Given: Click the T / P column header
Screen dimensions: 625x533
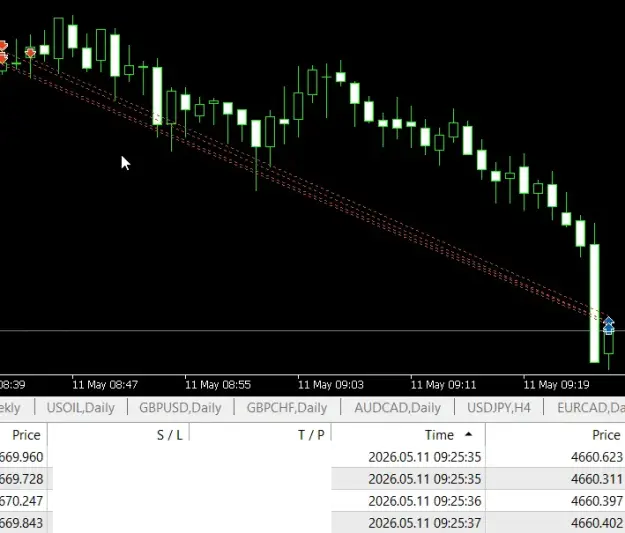Looking at the screenshot, I should (x=311, y=435).
